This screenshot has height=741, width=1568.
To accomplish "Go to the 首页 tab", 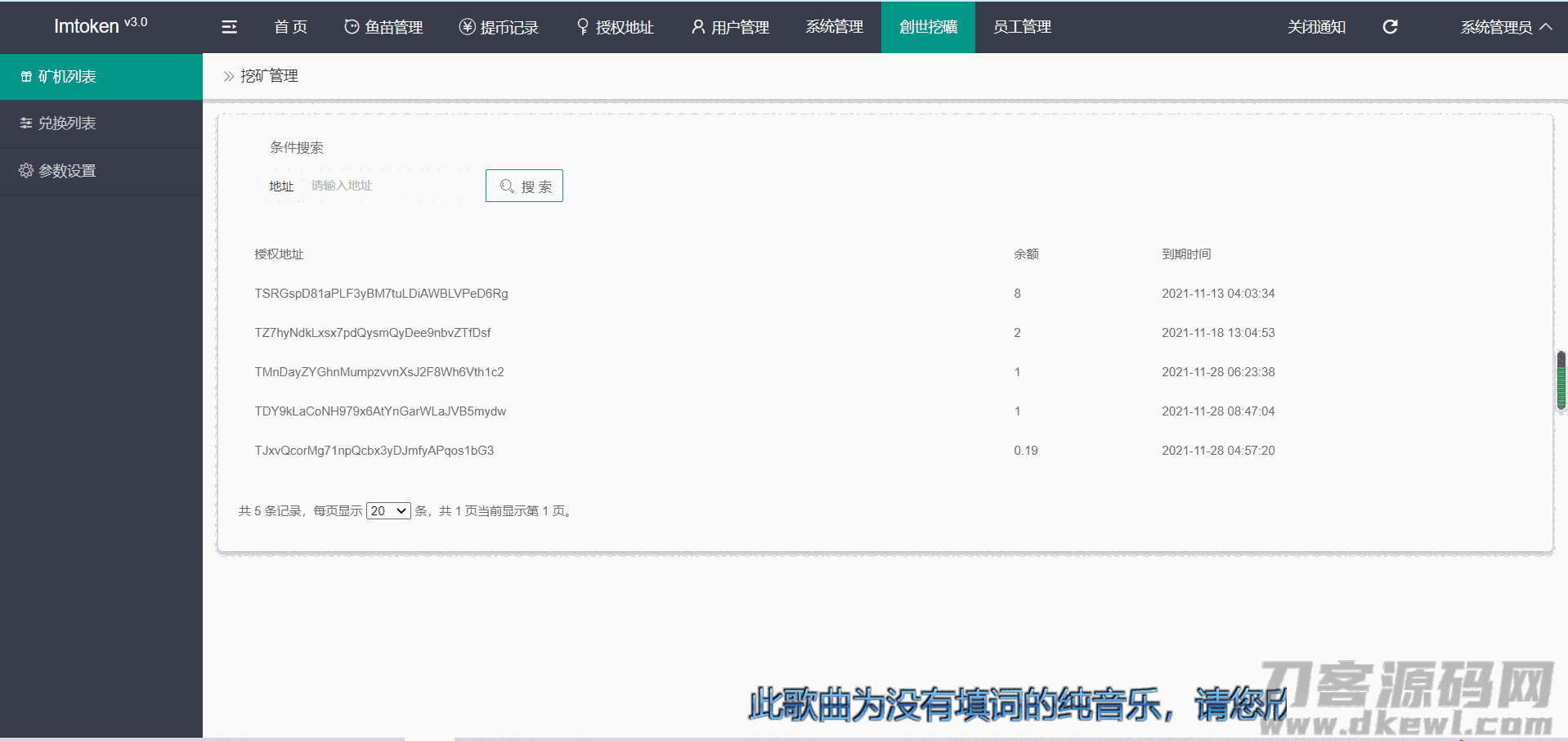I will tap(290, 27).
